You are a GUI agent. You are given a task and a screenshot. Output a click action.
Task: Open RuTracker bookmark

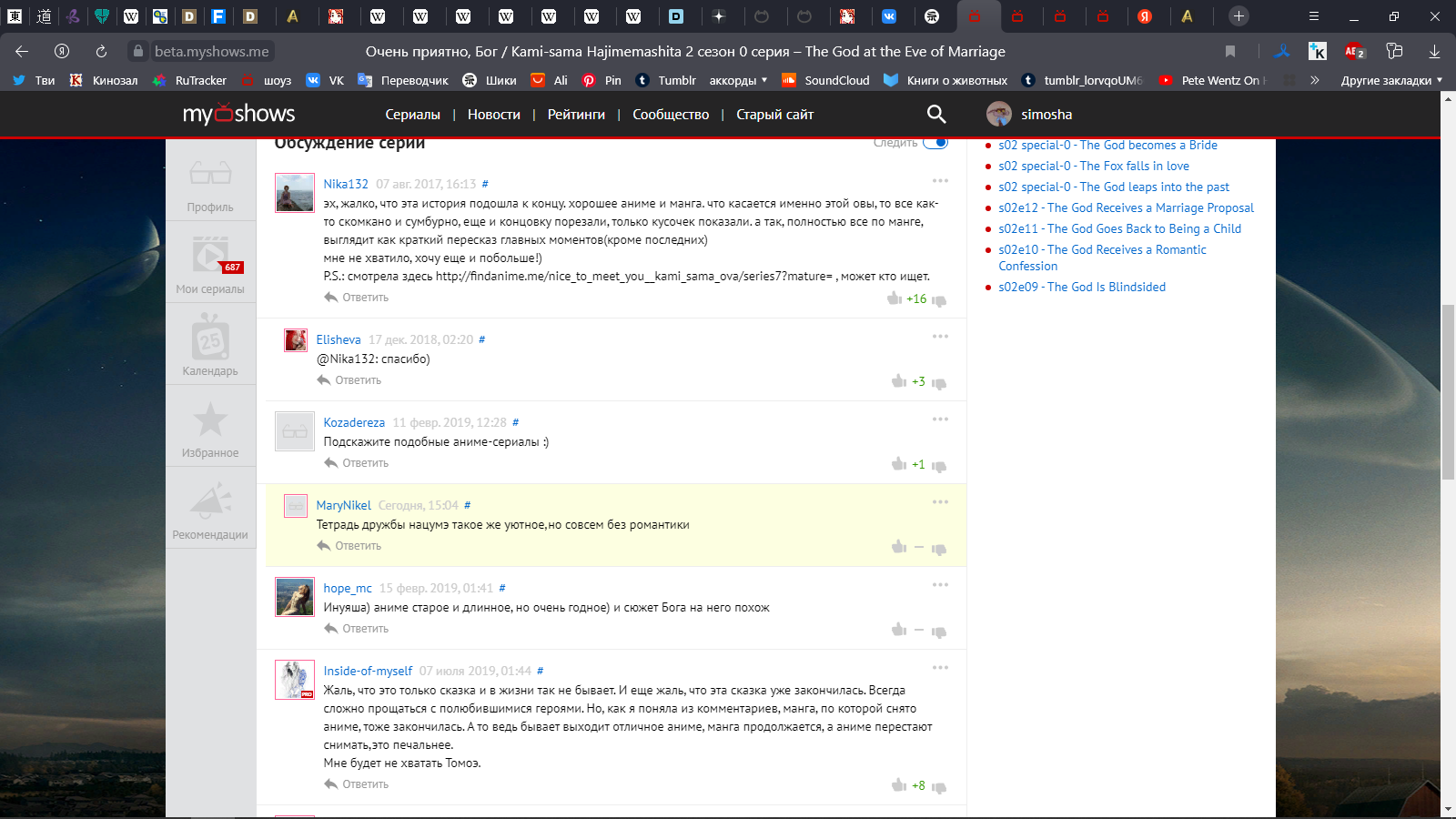pos(189,80)
